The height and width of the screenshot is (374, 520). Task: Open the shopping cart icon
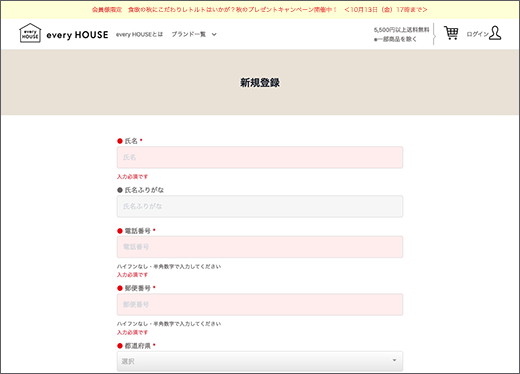point(451,33)
